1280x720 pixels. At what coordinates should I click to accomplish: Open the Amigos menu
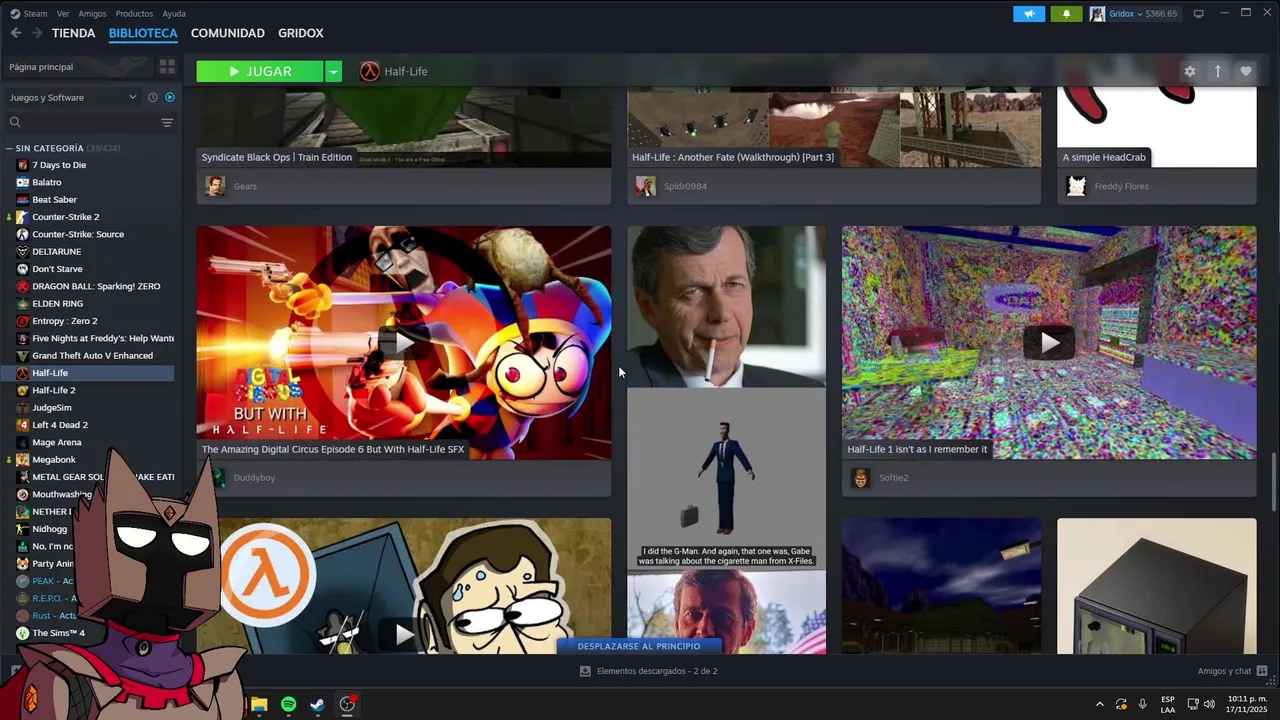coord(92,14)
